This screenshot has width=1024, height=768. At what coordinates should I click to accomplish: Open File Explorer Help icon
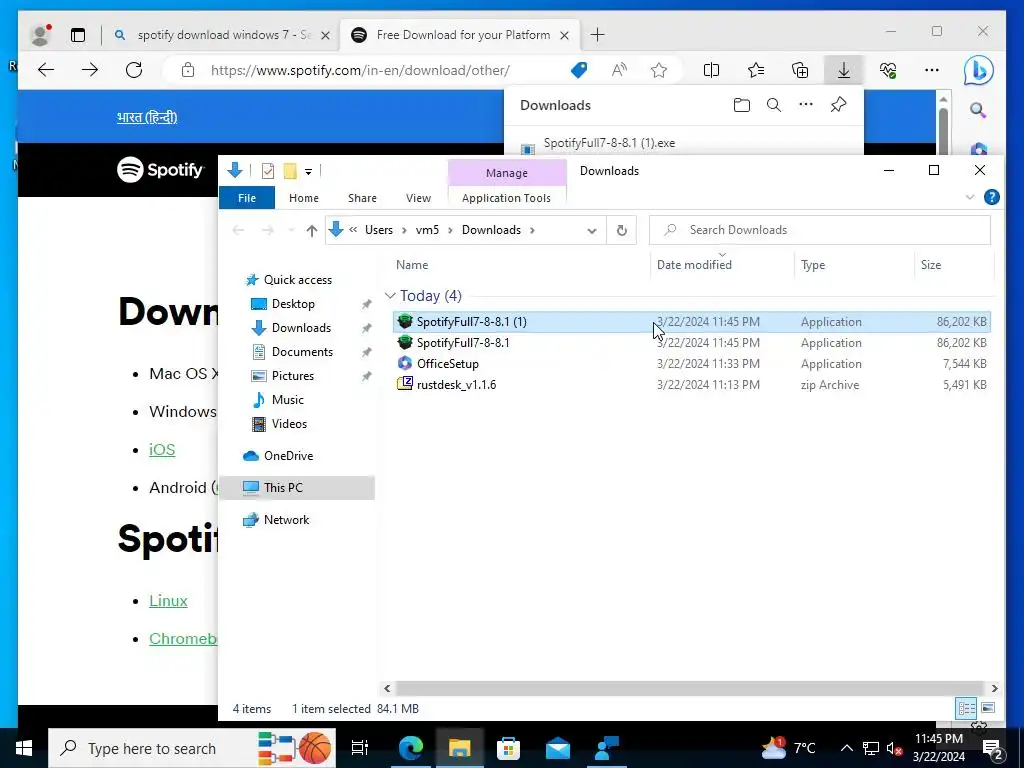991,197
